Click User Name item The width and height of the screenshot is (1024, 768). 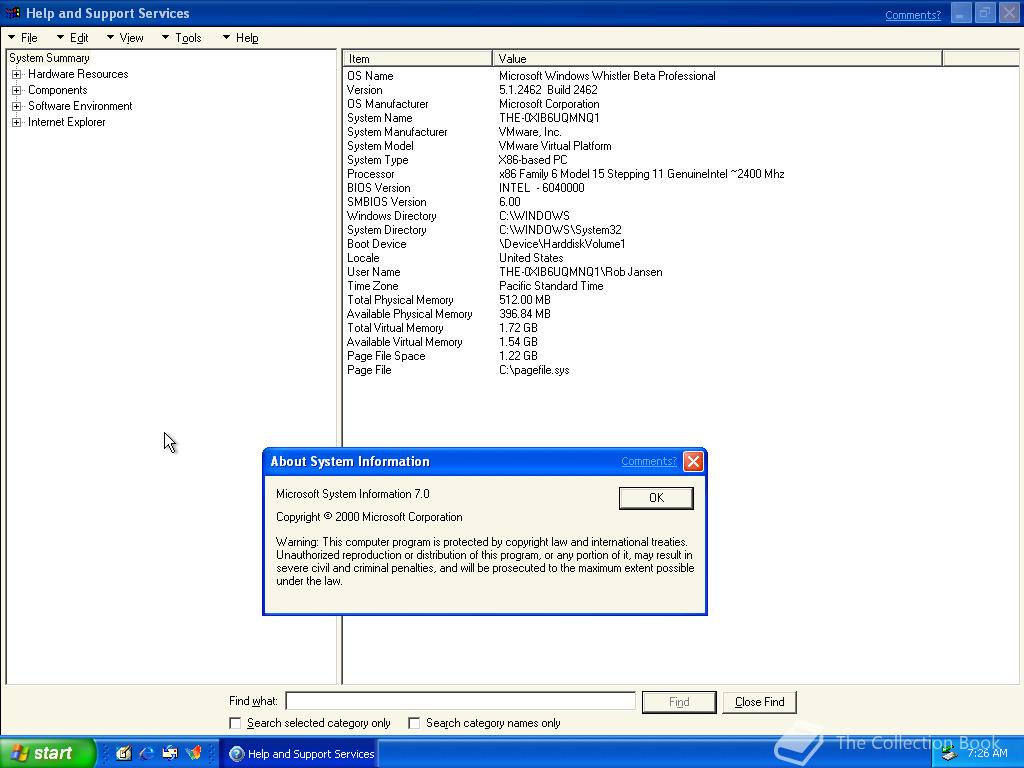pyautogui.click(x=374, y=272)
